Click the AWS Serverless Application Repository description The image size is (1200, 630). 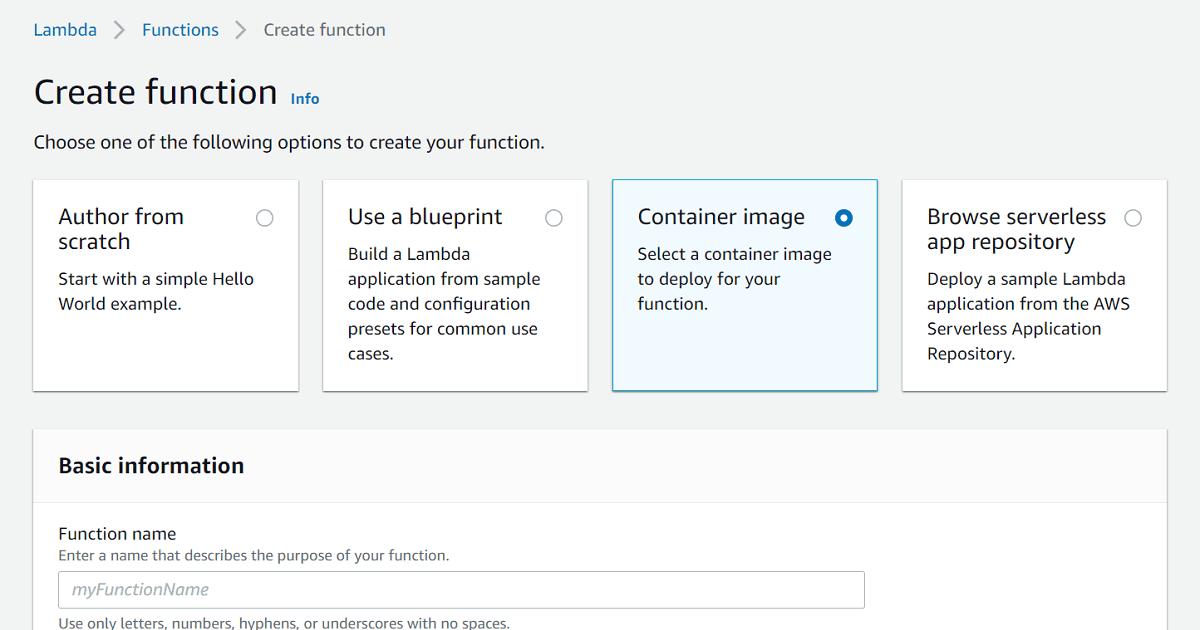point(1028,316)
